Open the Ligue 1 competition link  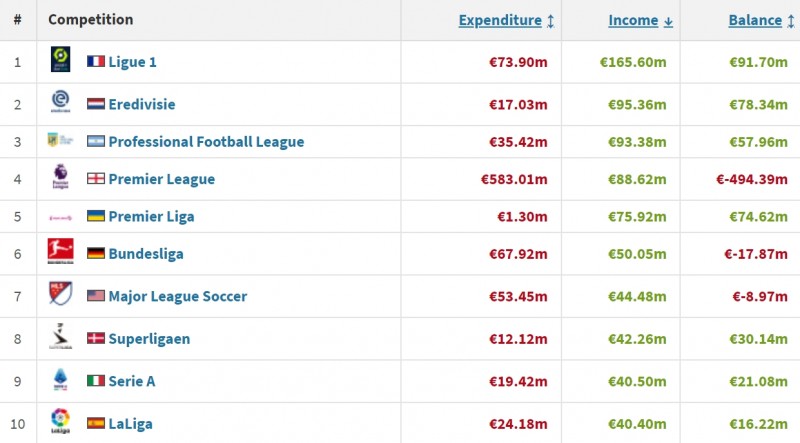pos(132,62)
